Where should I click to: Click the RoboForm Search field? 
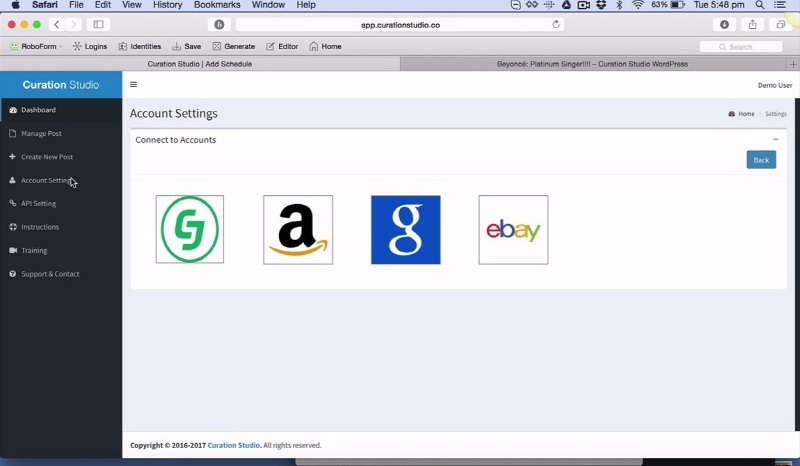741,47
